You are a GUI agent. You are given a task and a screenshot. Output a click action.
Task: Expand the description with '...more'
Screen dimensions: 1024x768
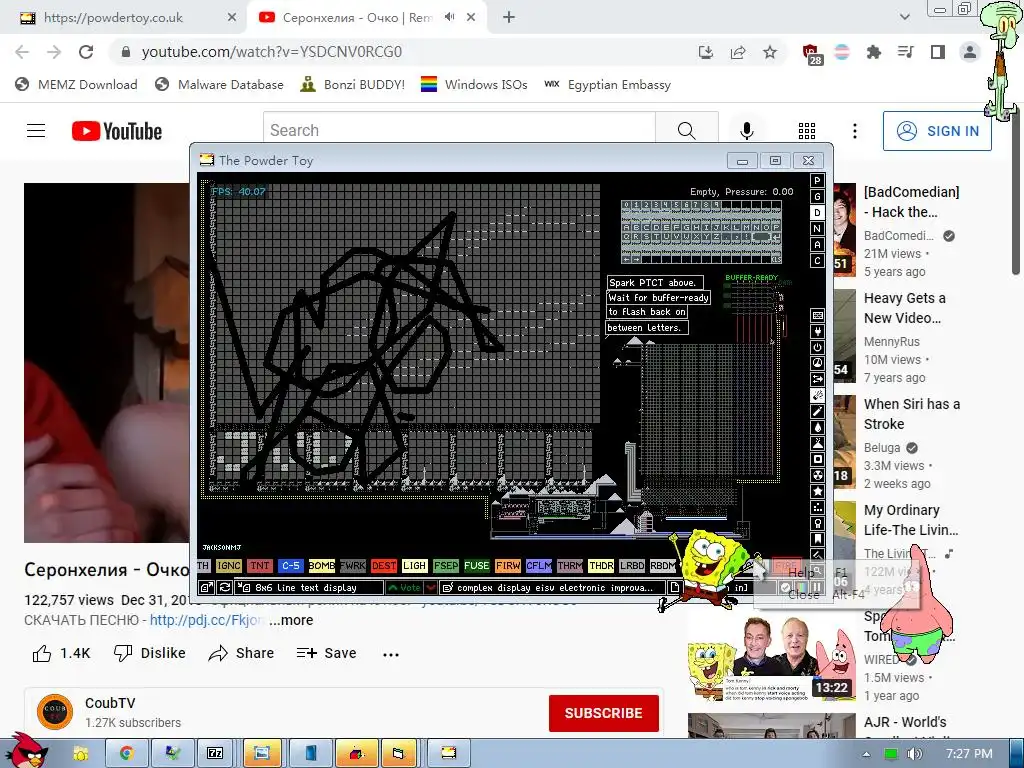[291, 620]
